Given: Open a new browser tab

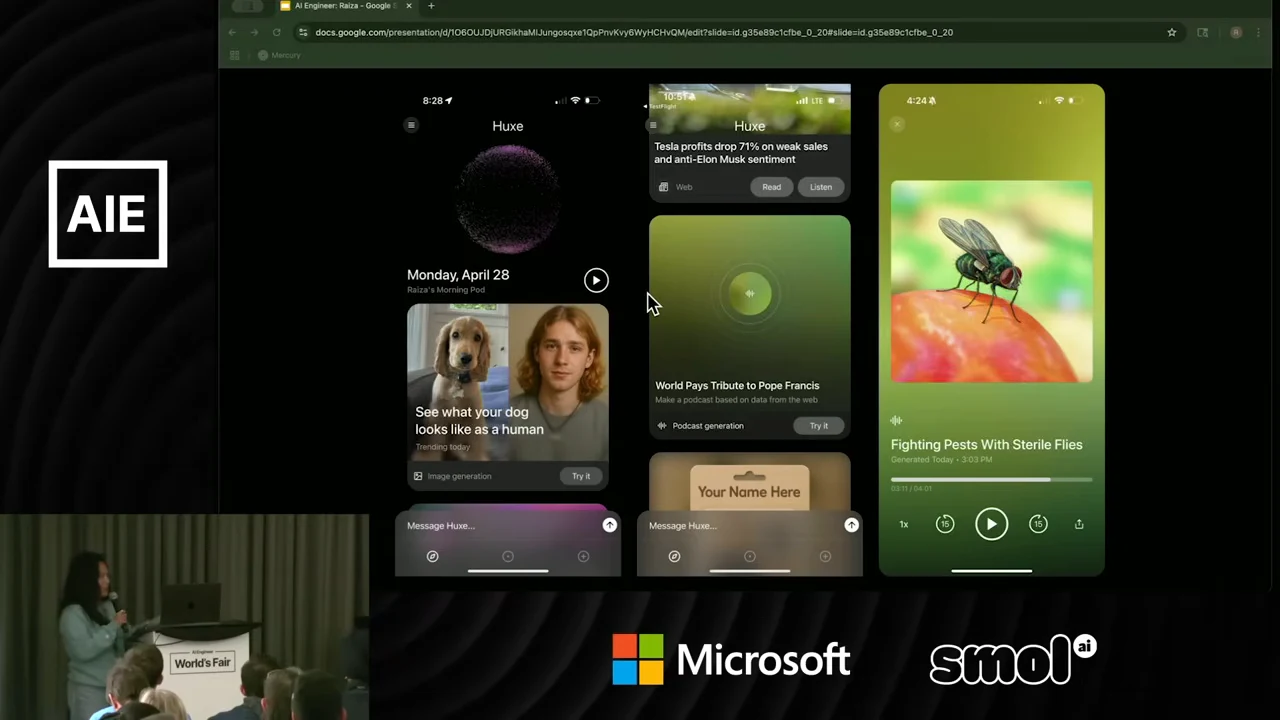Looking at the screenshot, I should (x=431, y=6).
